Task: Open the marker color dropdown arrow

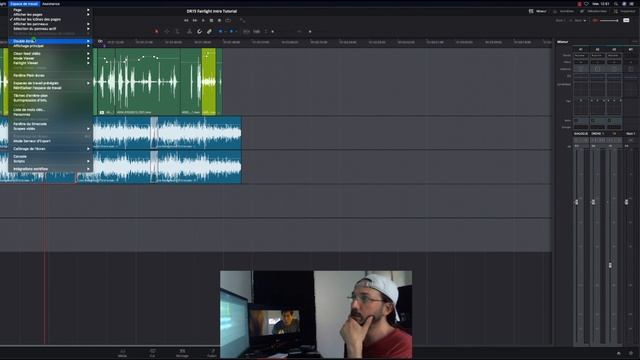Action: pyautogui.click(x=236, y=31)
